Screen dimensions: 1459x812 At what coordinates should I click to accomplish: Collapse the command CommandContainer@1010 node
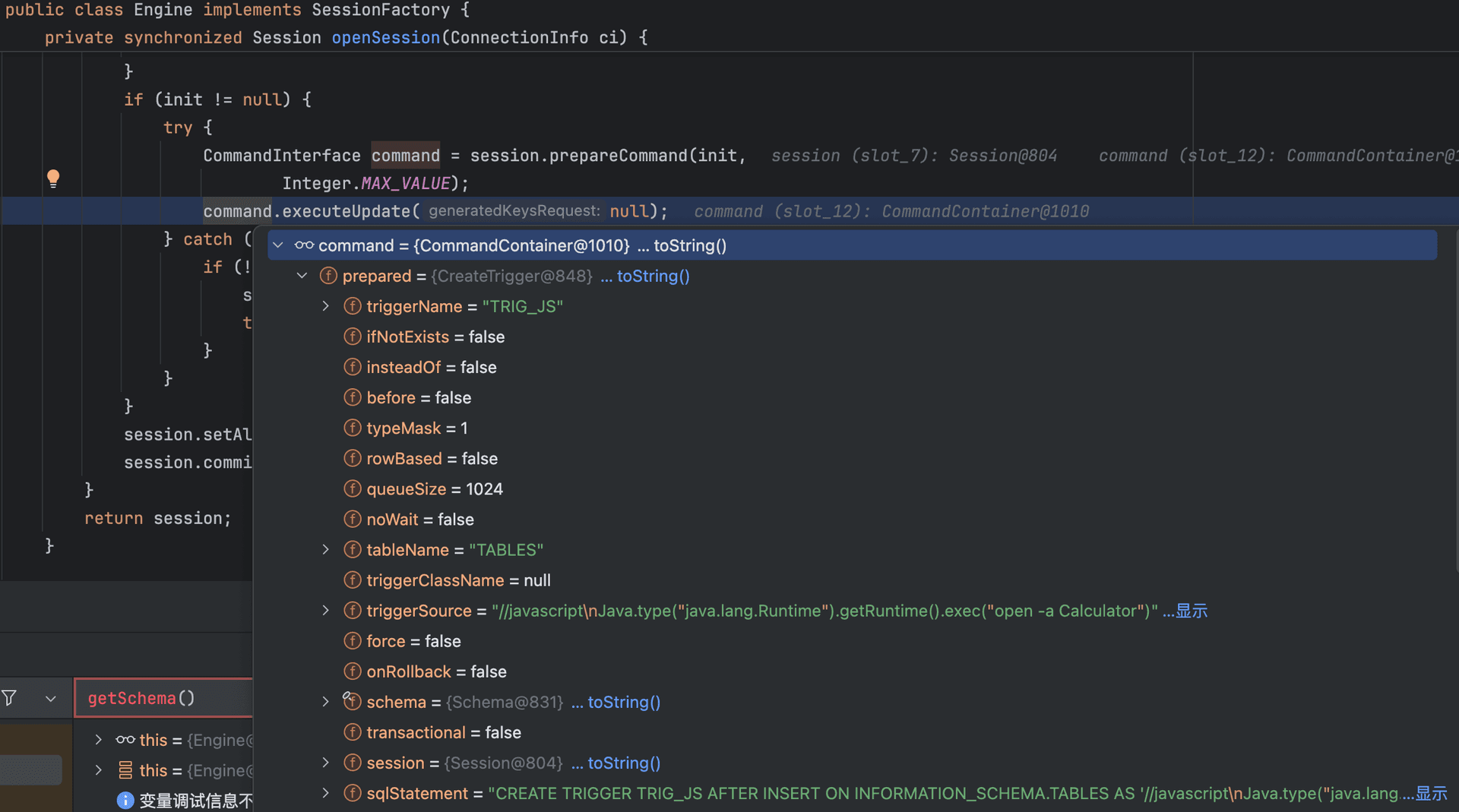coord(278,245)
